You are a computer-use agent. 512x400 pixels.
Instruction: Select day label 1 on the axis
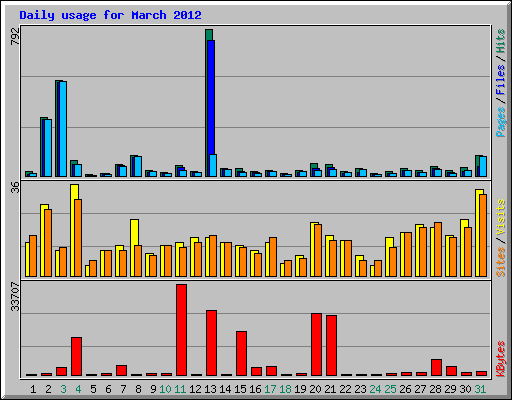coord(33,389)
